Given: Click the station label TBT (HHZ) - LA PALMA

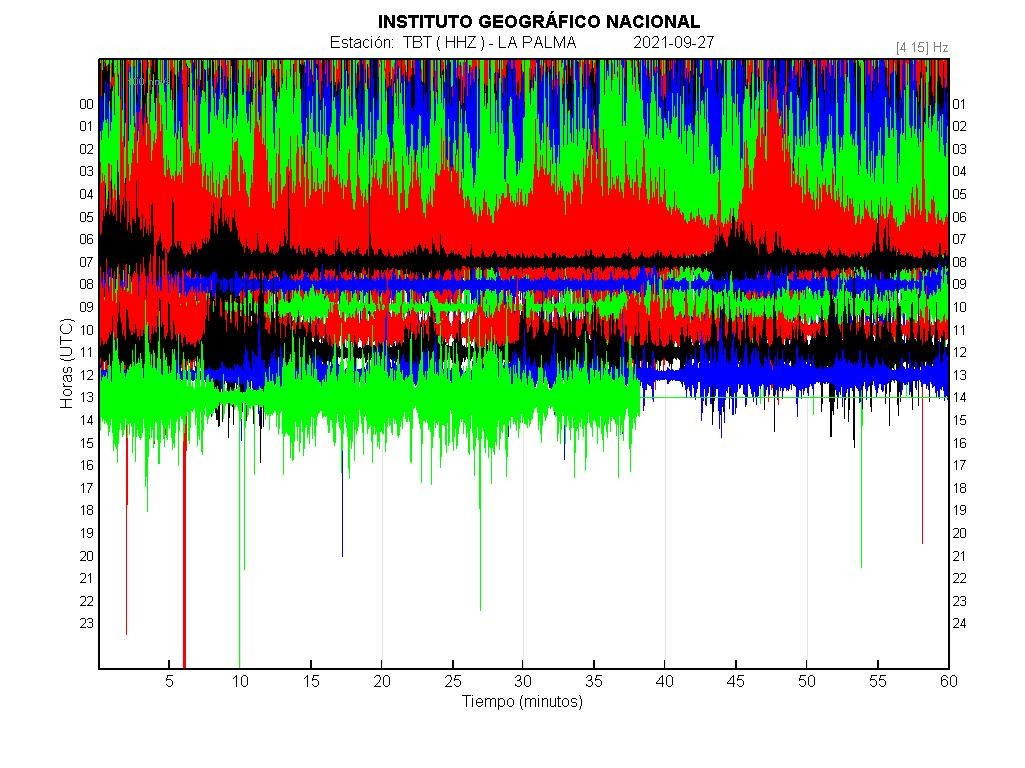Looking at the screenshot, I should 453,42.
